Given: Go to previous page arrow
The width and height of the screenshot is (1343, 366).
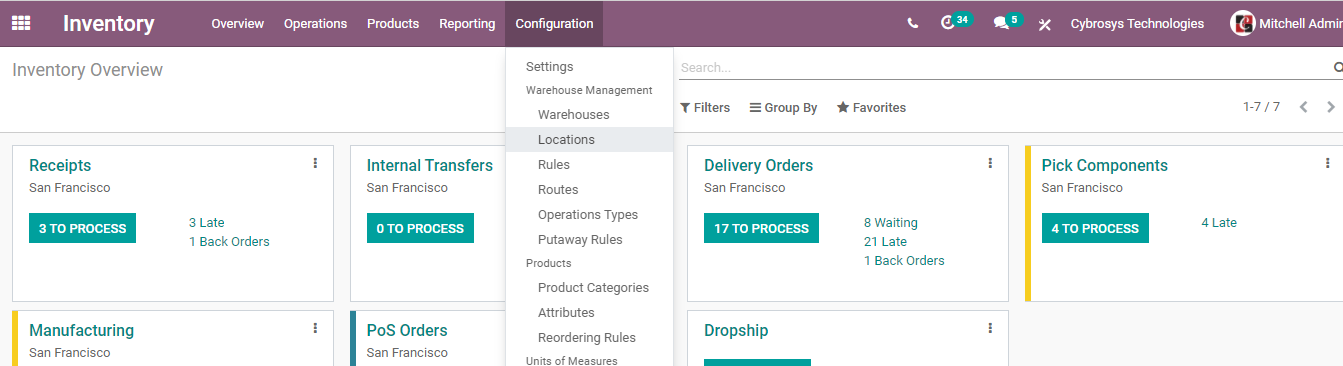Looking at the screenshot, I should click(1303, 107).
